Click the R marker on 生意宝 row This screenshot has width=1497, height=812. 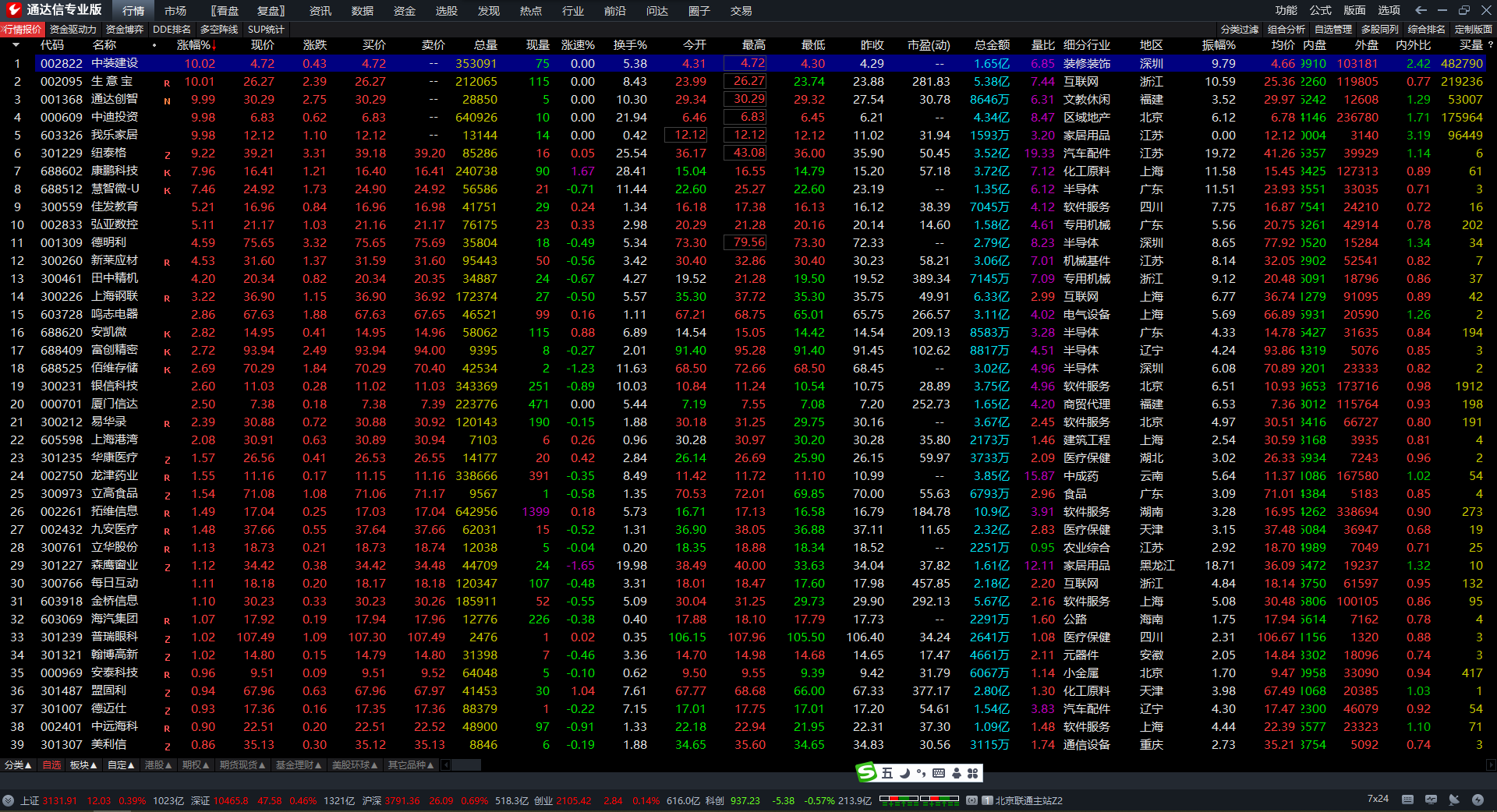[167, 83]
